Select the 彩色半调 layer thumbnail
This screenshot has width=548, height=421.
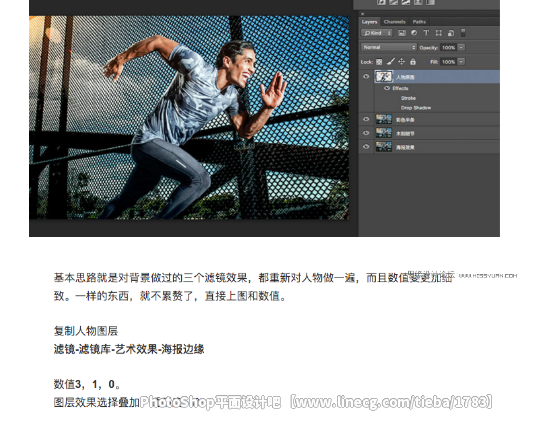coord(384,119)
